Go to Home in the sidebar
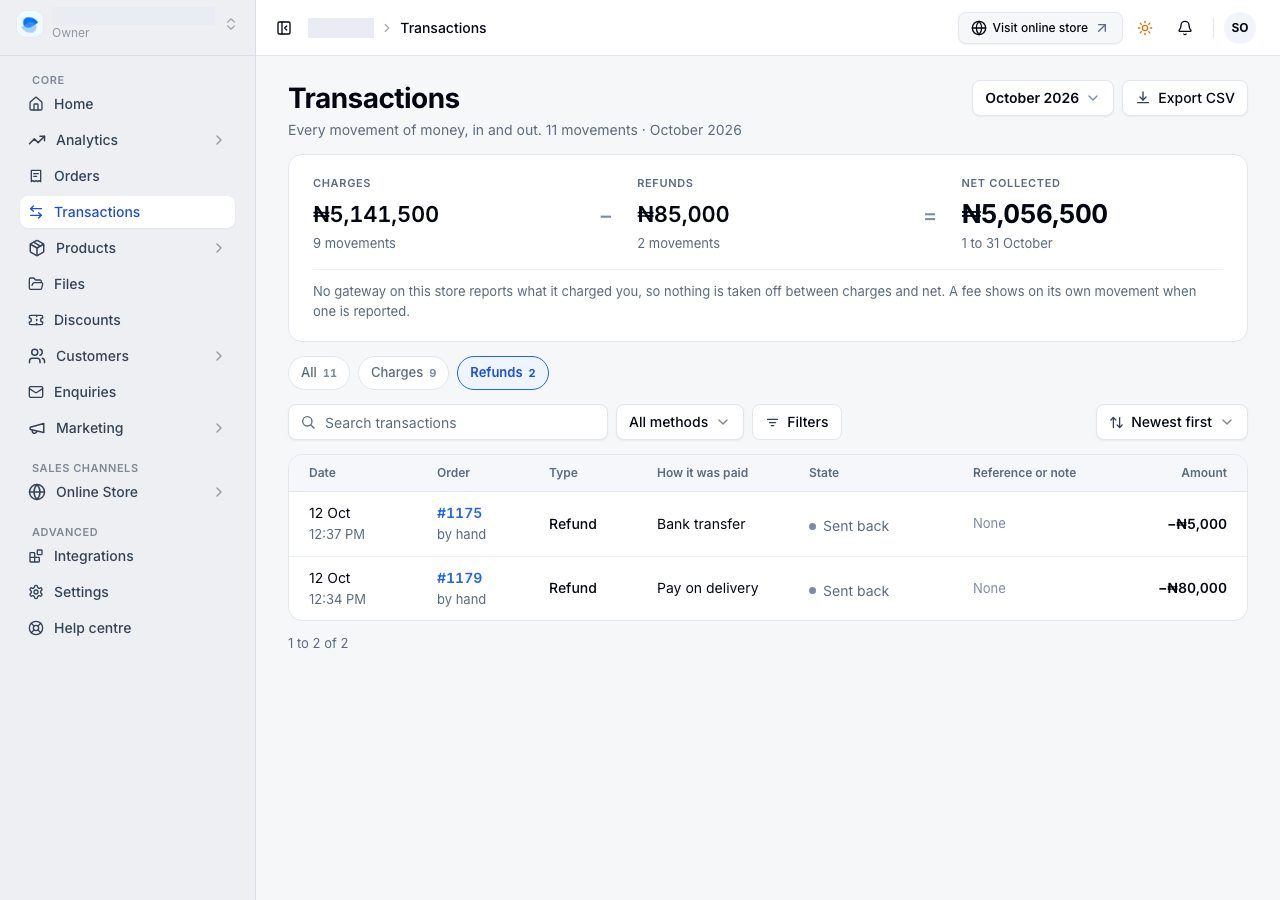 tap(127, 104)
